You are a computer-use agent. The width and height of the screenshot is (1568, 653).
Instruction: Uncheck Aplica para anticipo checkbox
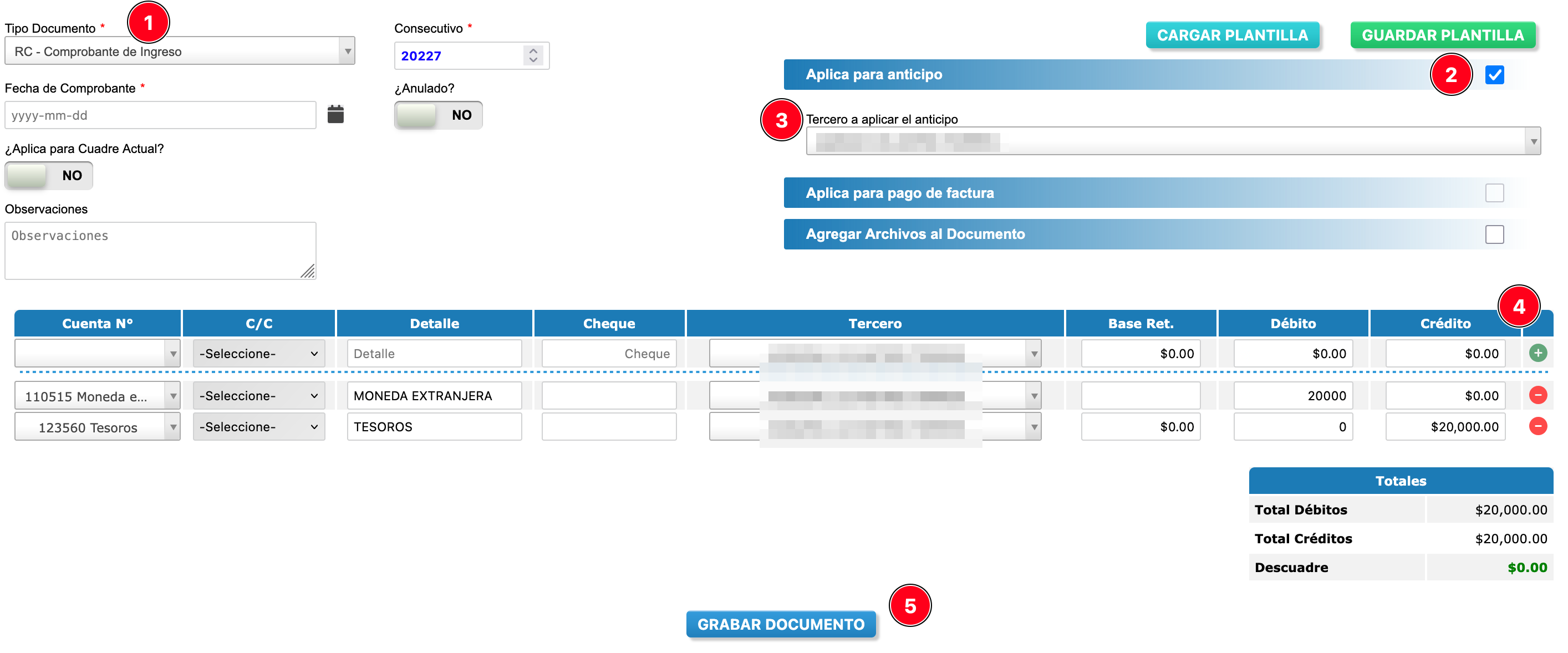pyautogui.click(x=1494, y=74)
